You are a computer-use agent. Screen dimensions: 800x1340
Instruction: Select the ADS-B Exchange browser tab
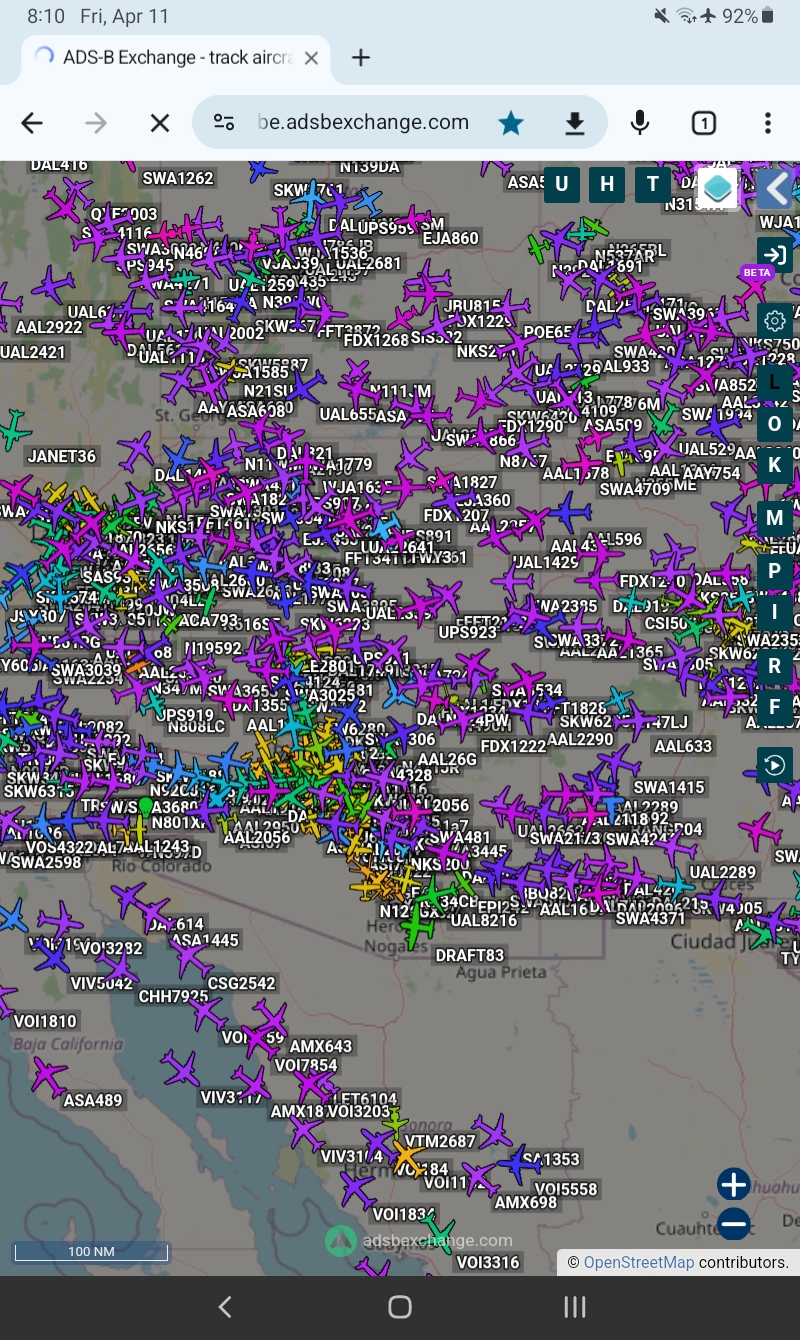click(176, 58)
